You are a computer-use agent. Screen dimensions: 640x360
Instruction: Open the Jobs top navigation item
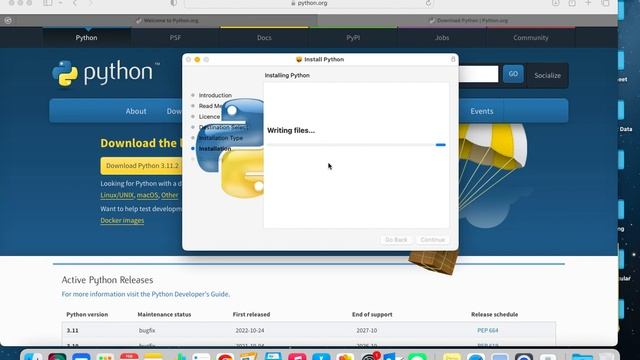point(442,38)
